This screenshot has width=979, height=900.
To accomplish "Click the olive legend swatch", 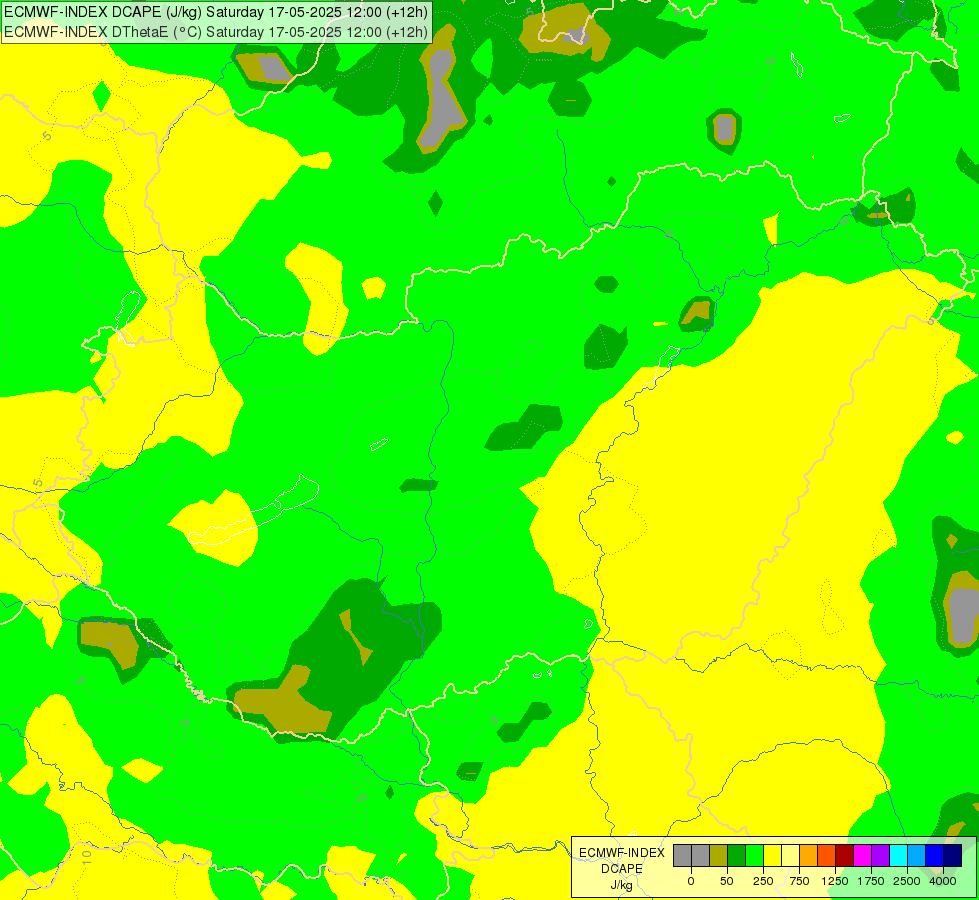I will pyautogui.click(x=719, y=856).
